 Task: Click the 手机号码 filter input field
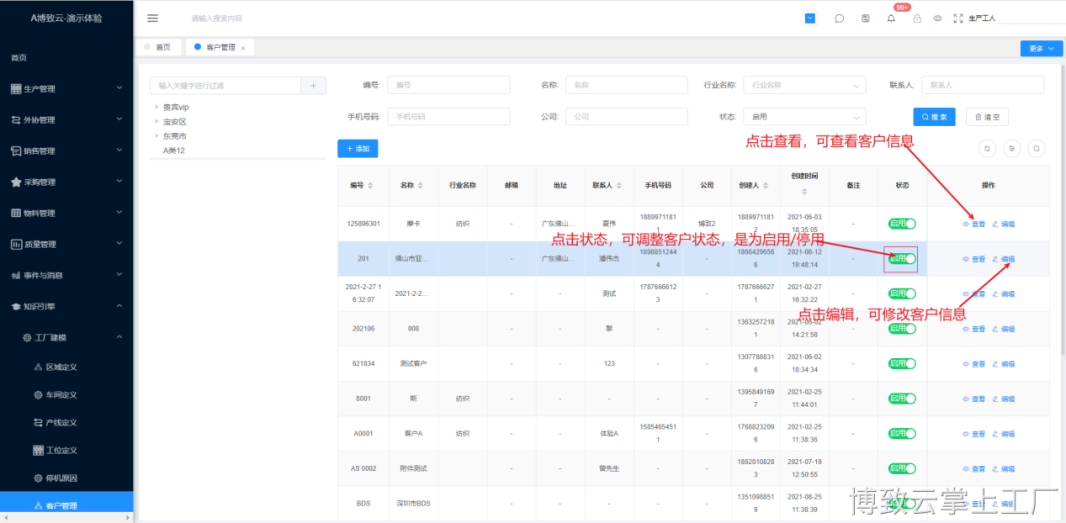pos(449,117)
